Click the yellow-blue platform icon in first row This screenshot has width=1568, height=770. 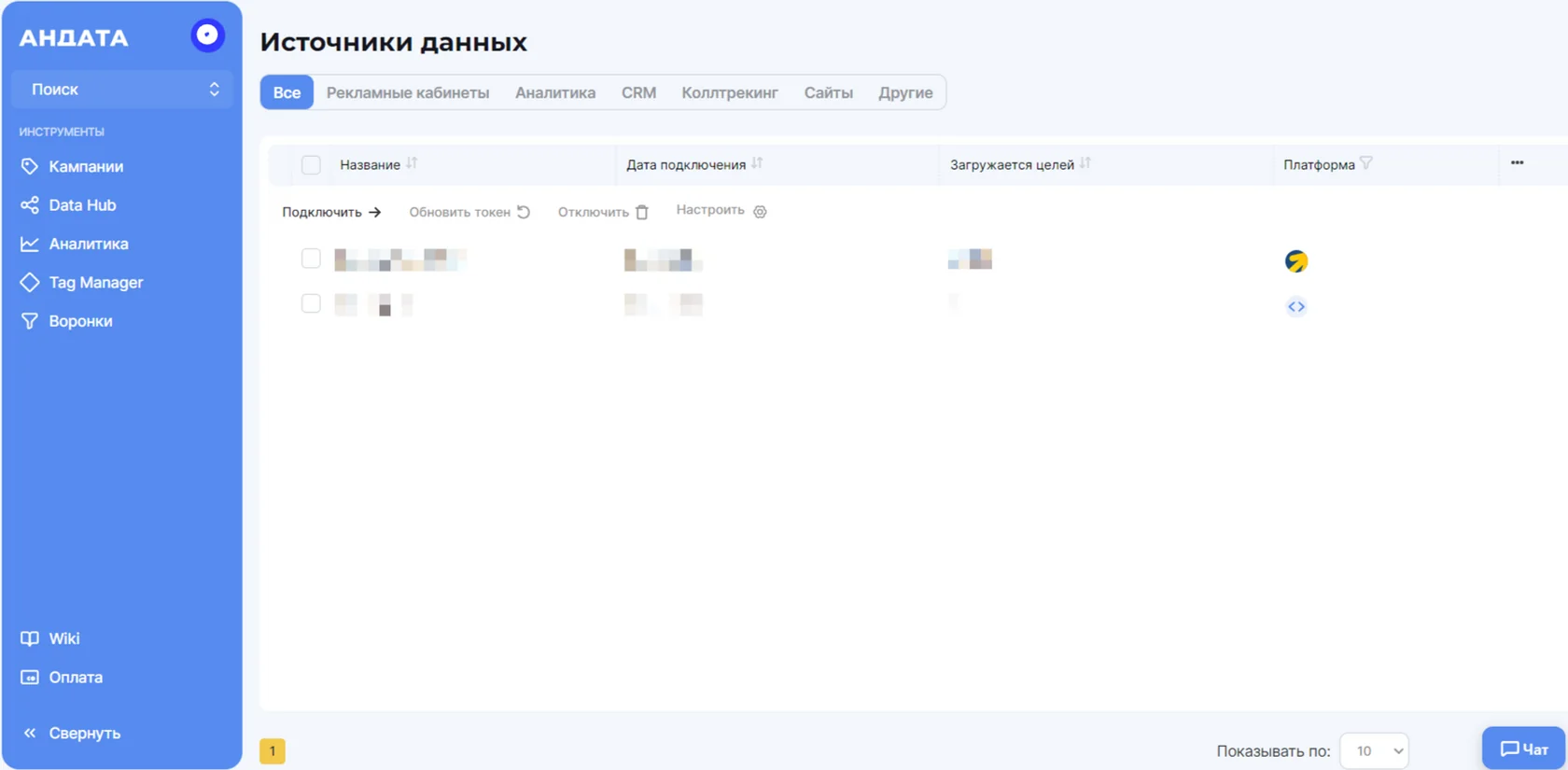pos(1296,261)
